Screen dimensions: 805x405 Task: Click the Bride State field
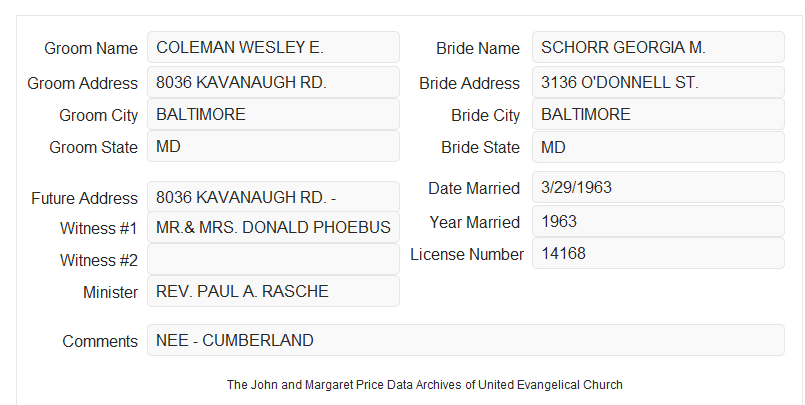(x=658, y=147)
